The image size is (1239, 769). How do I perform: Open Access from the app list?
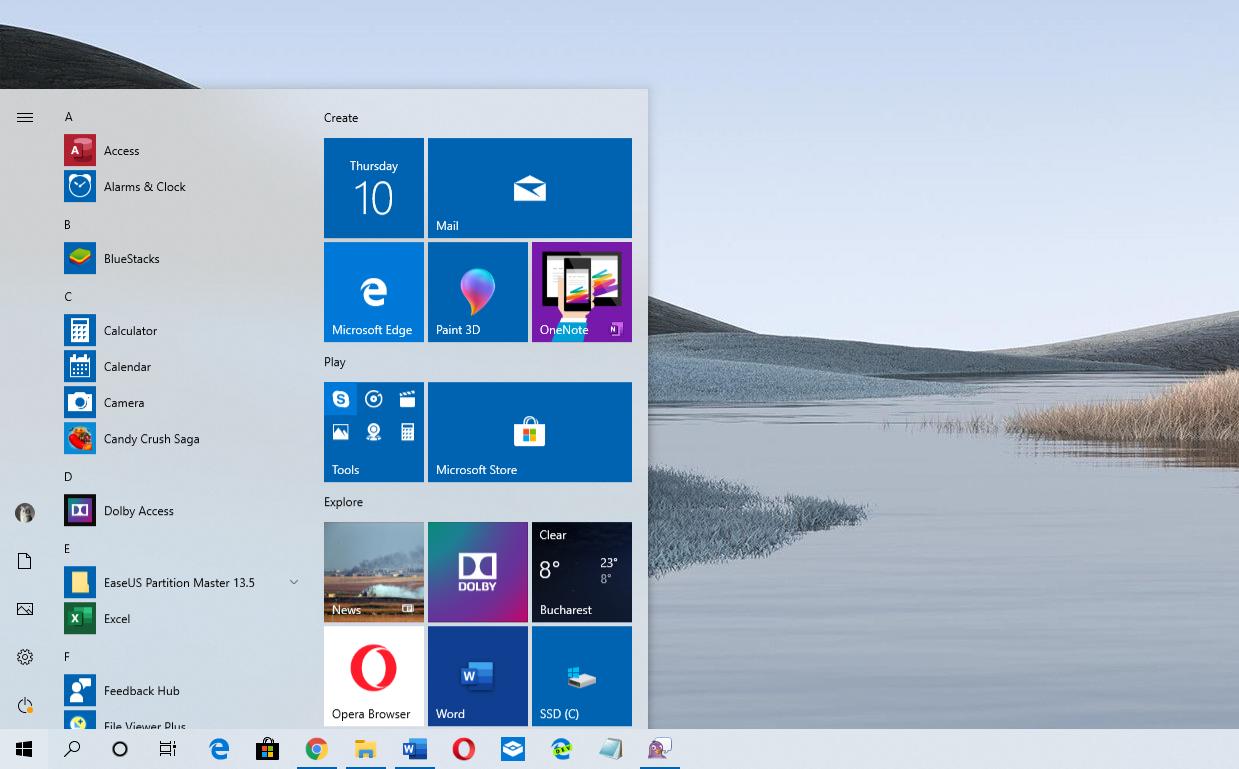coord(184,151)
